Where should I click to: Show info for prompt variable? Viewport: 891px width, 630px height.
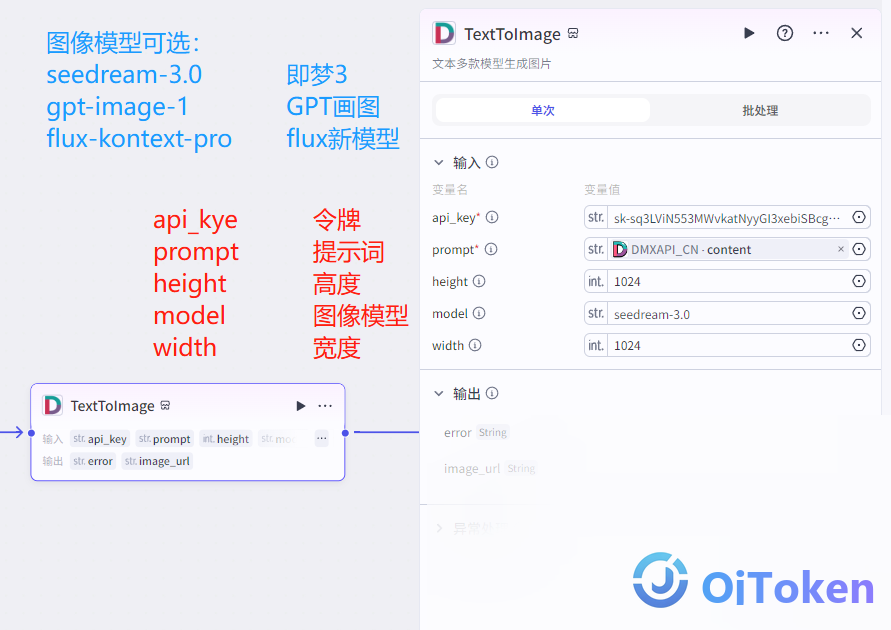(491, 249)
